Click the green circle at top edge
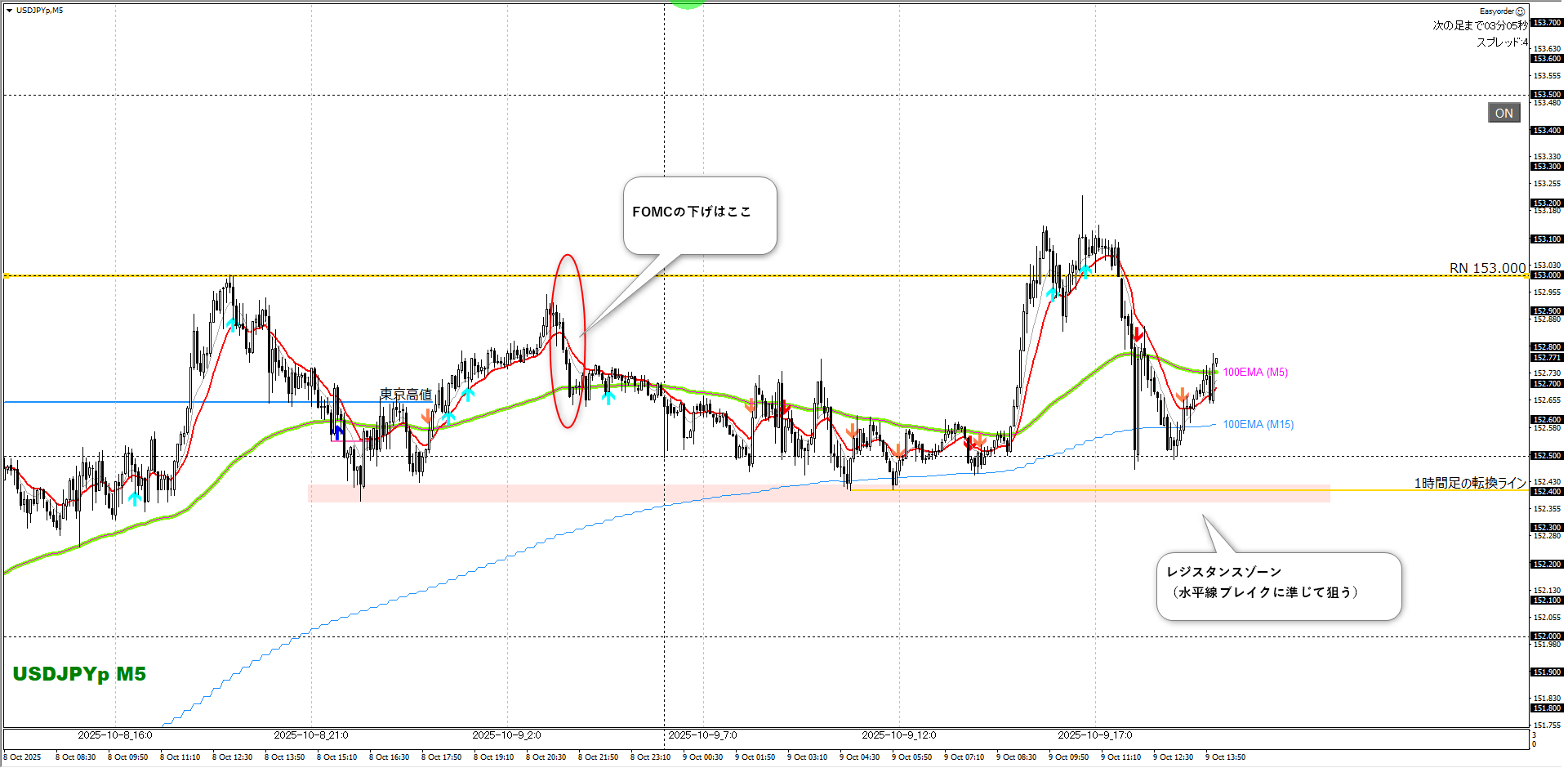This screenshot has height=768, width=1568. [688, 3]
